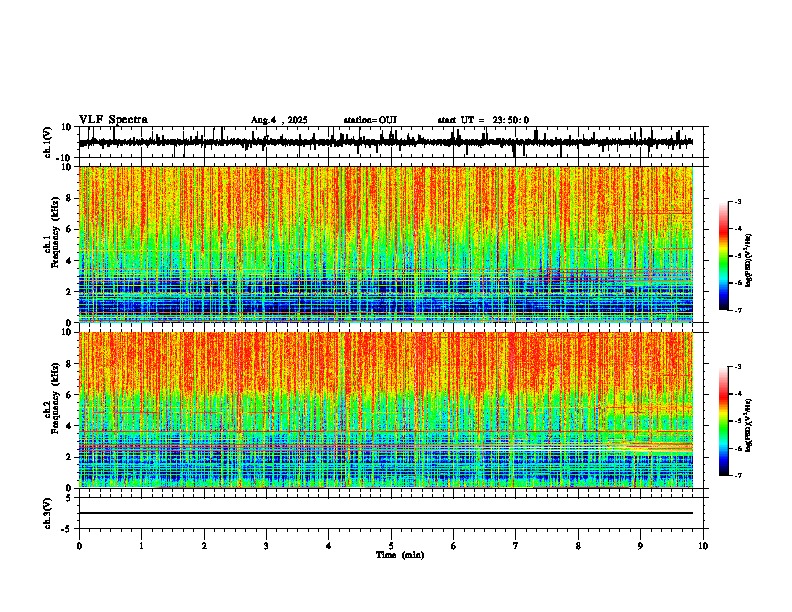The height and width of the screenshot is (612, 792).
Task: Click the ch.2 spectrogram panel
Action: pyautogui.click(x=386, y=410)
